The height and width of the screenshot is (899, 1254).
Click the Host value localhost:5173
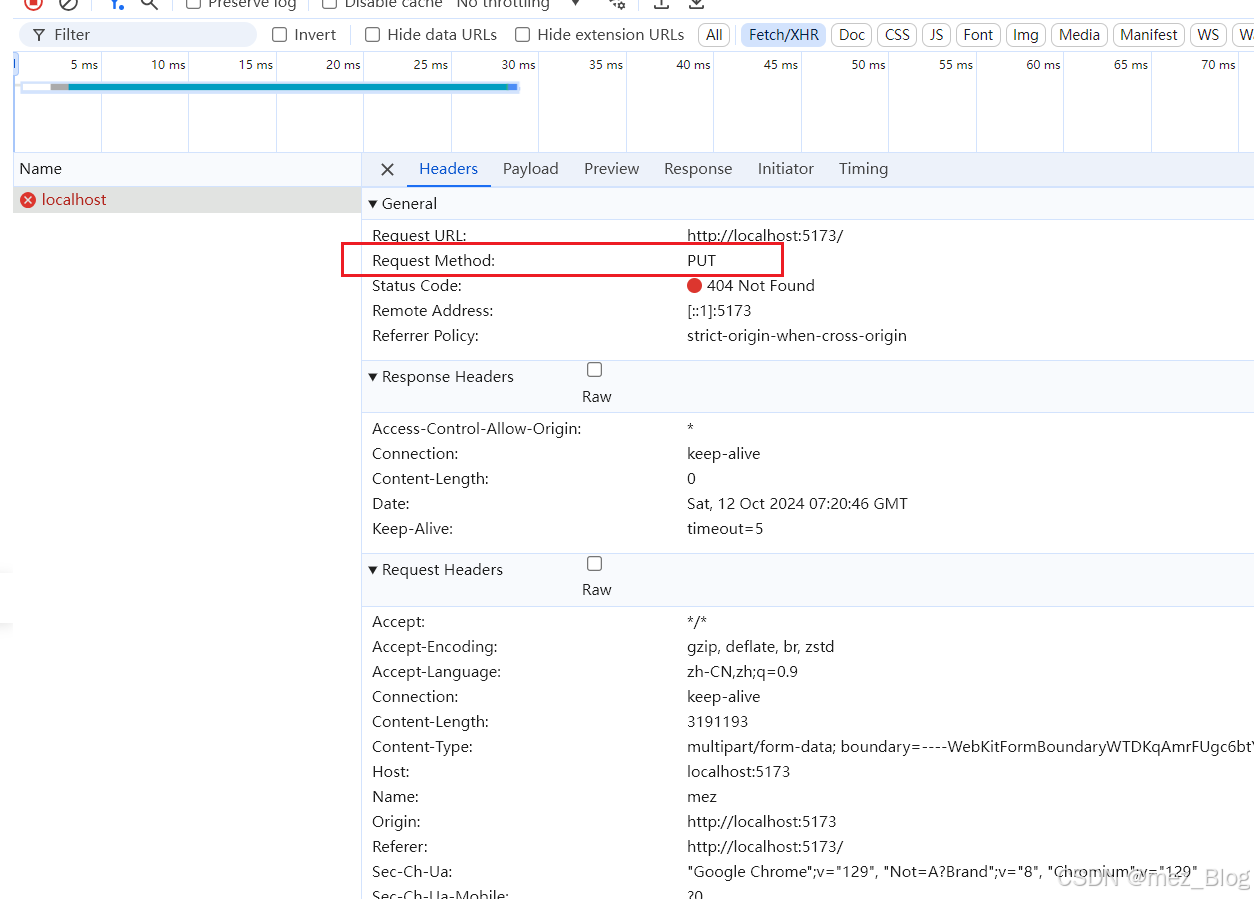coord(738,772)
